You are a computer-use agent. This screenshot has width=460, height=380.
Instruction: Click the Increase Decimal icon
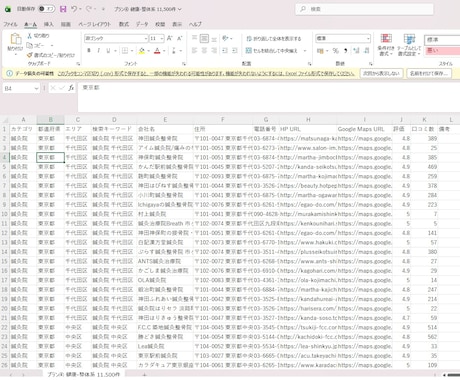356,51
